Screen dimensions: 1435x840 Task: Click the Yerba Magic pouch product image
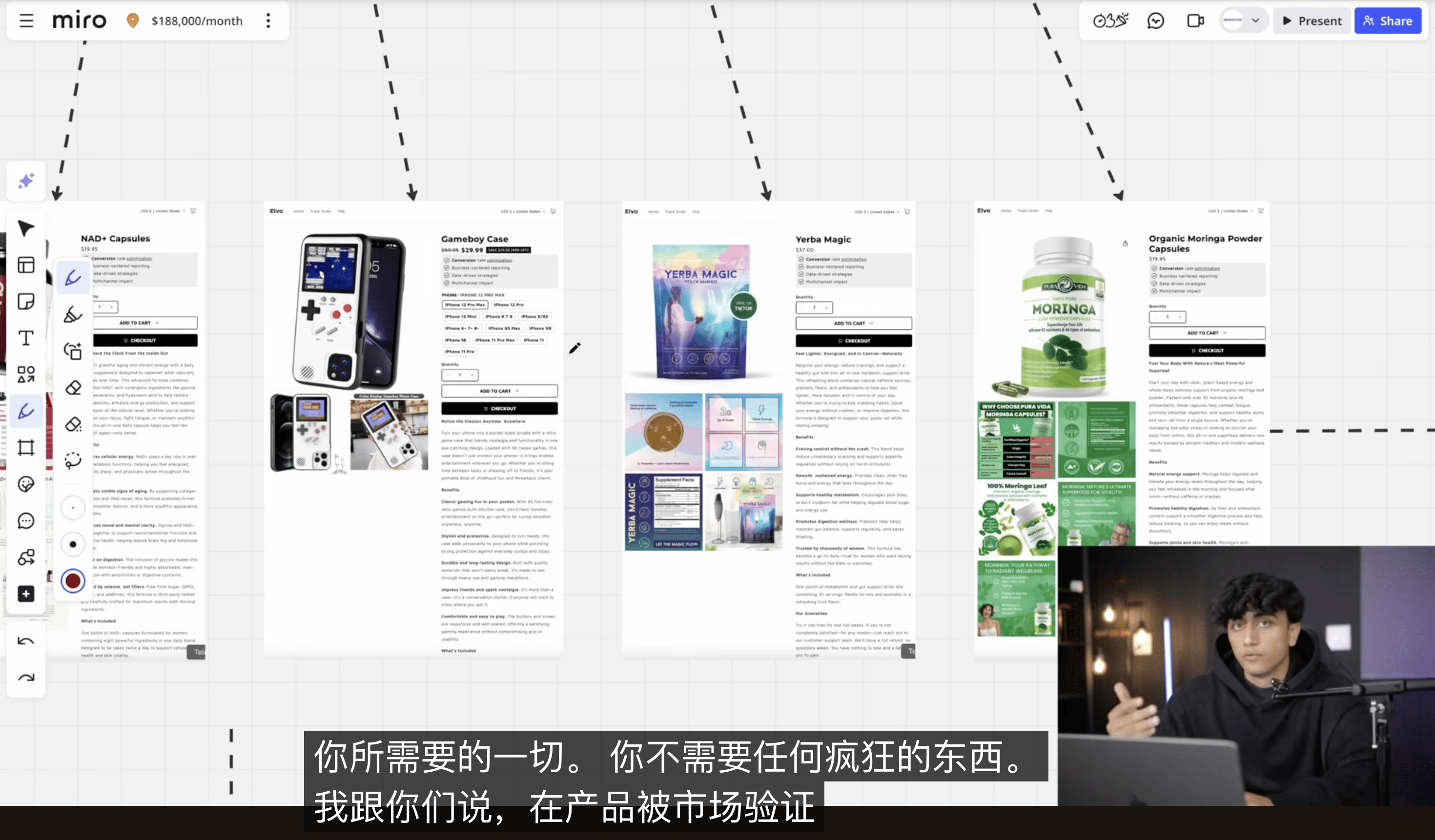point(702,312)
